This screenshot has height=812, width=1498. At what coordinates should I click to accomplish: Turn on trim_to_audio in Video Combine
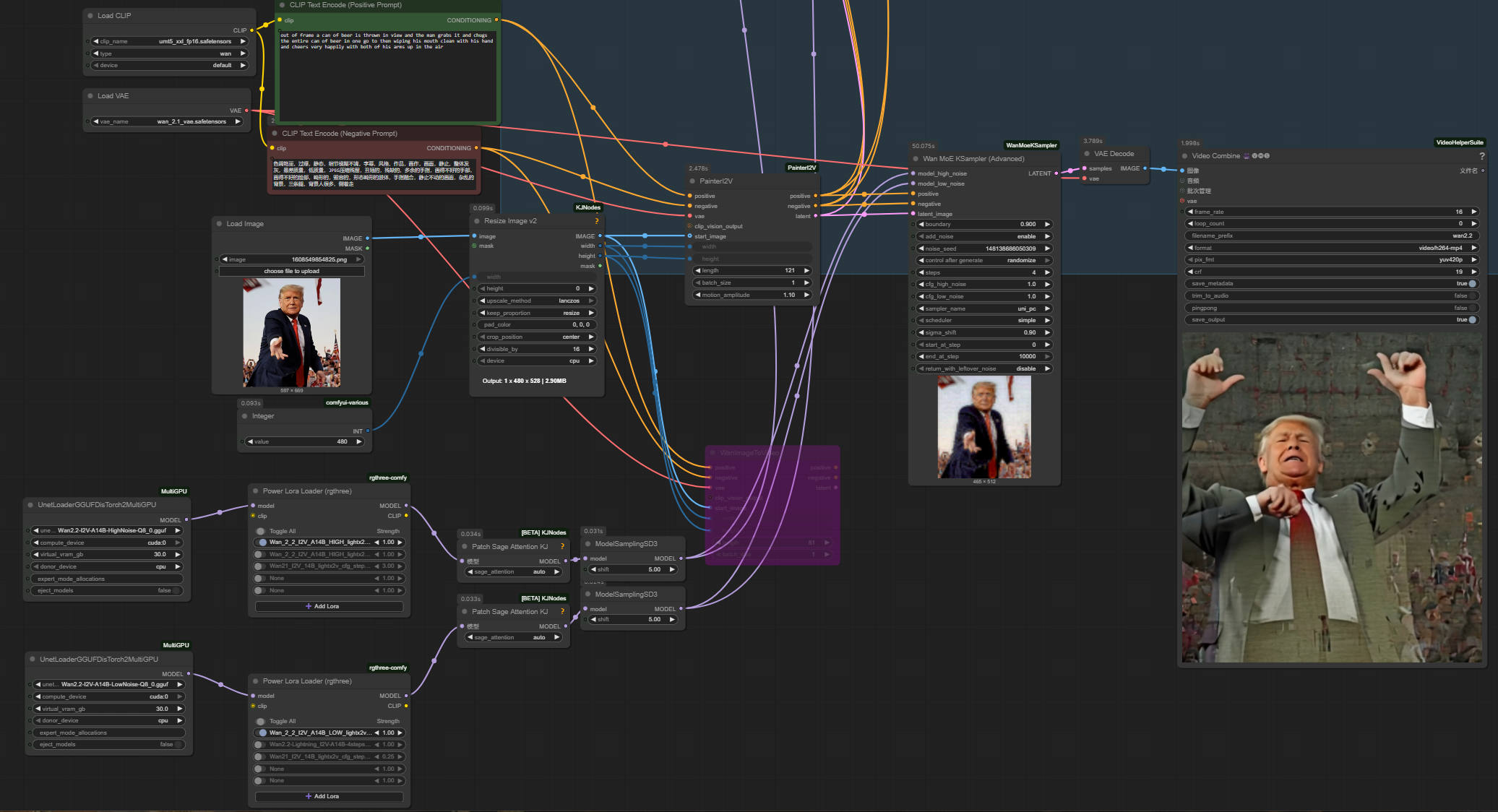tap(1472, 295)
